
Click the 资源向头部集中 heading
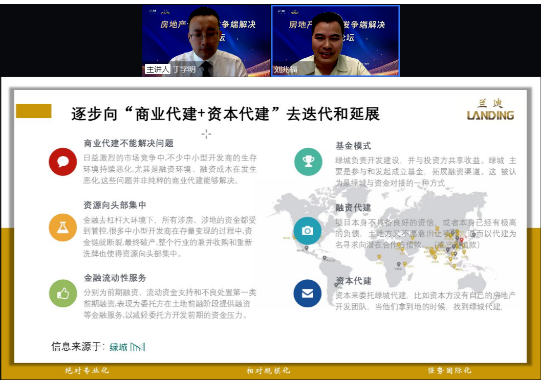coord(115,205)
